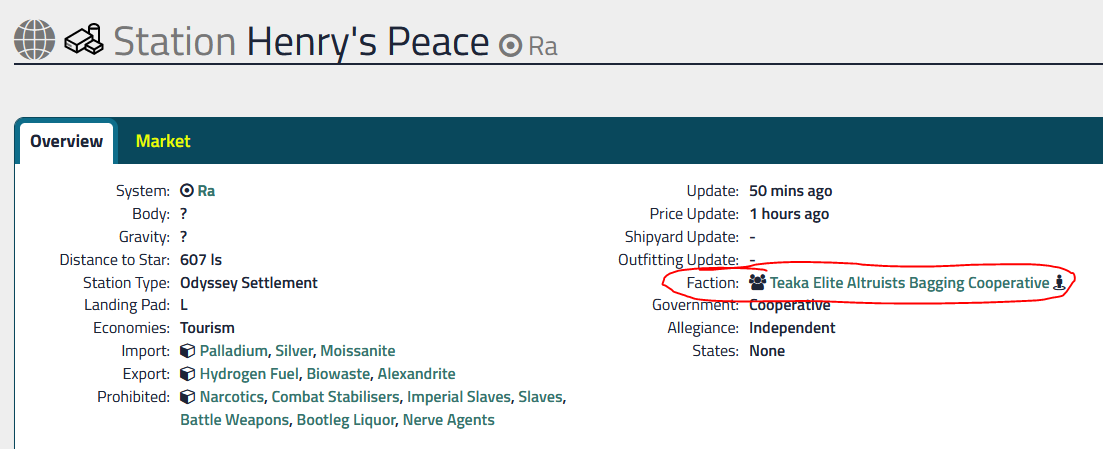Screen dimensions: 1103x449
Task: Click the player faction icon after Cooperative
Action: tap(1059, 283)
